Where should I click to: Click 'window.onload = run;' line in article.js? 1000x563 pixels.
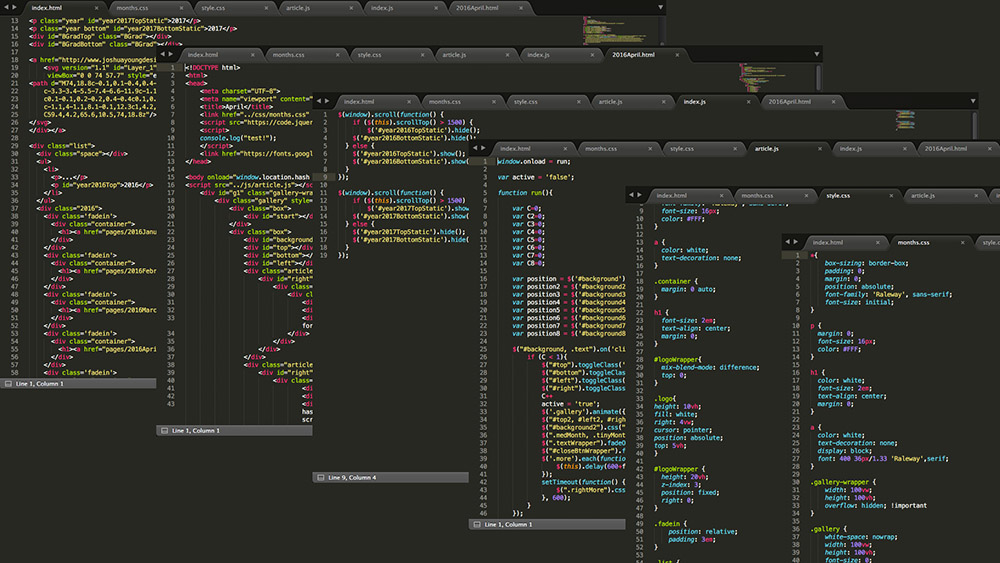click(x=534, y=161)
